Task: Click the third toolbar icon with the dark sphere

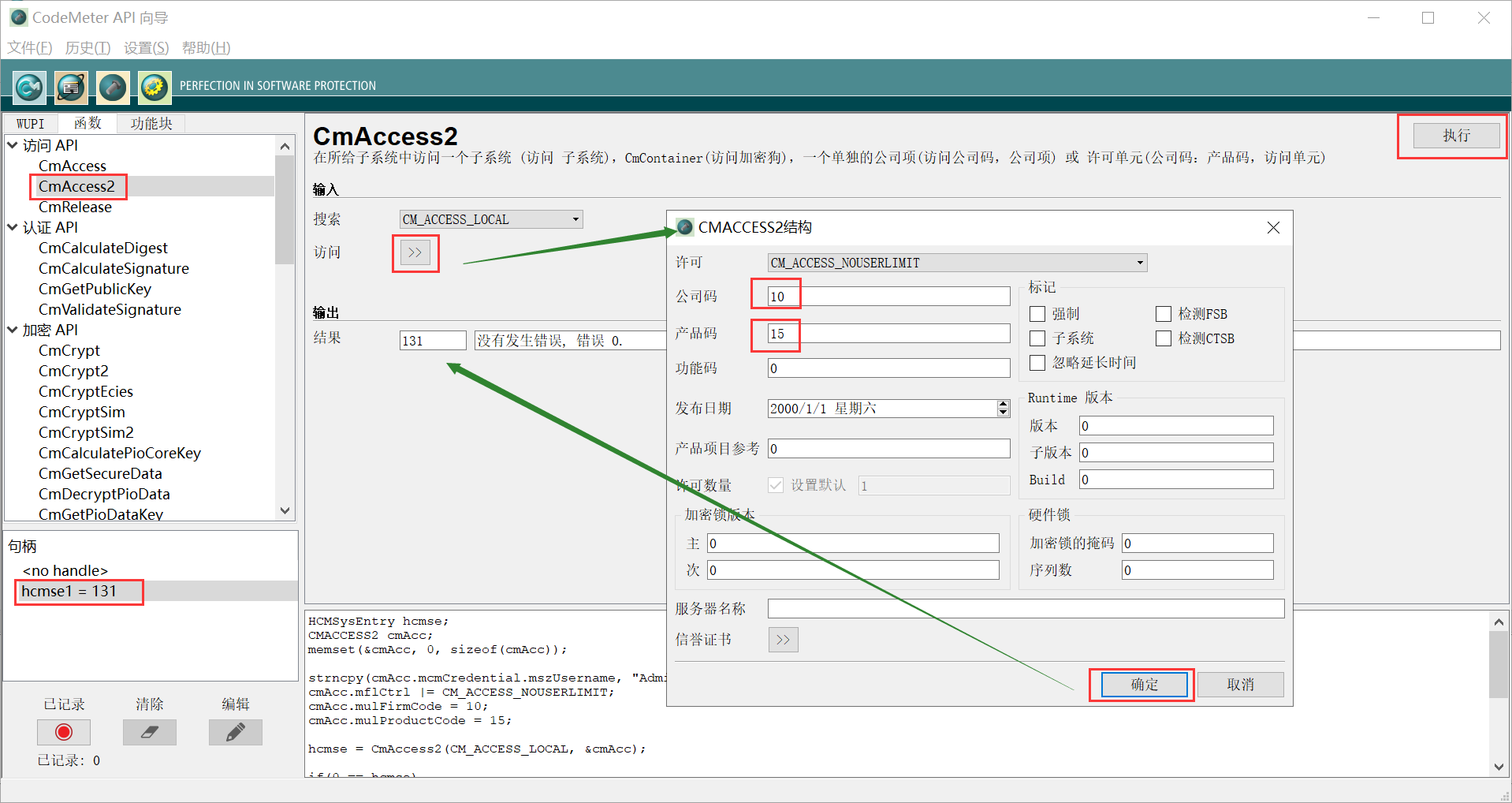Action: tap(113, 87)
